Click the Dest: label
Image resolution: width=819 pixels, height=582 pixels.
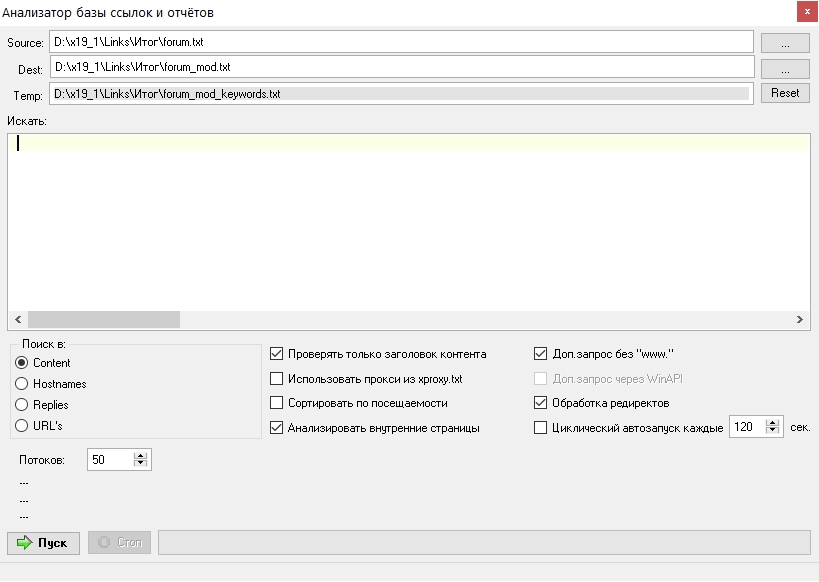pos(30,69)
